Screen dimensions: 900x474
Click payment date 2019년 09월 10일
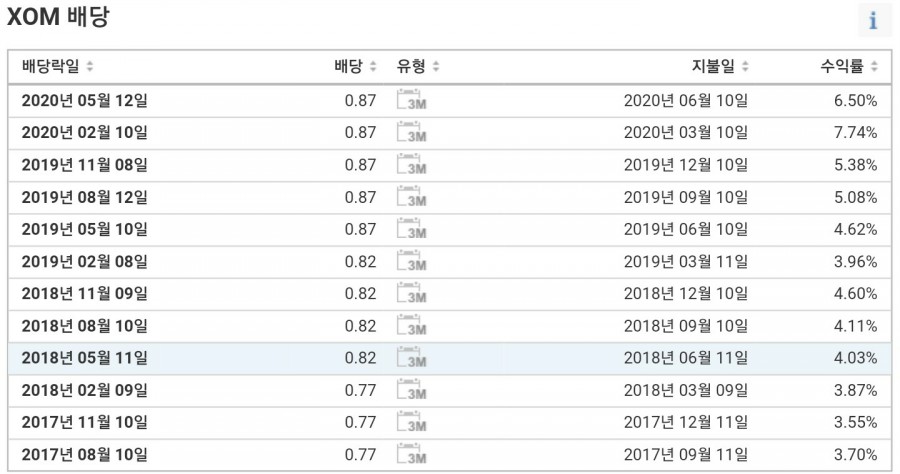point(686,197)
